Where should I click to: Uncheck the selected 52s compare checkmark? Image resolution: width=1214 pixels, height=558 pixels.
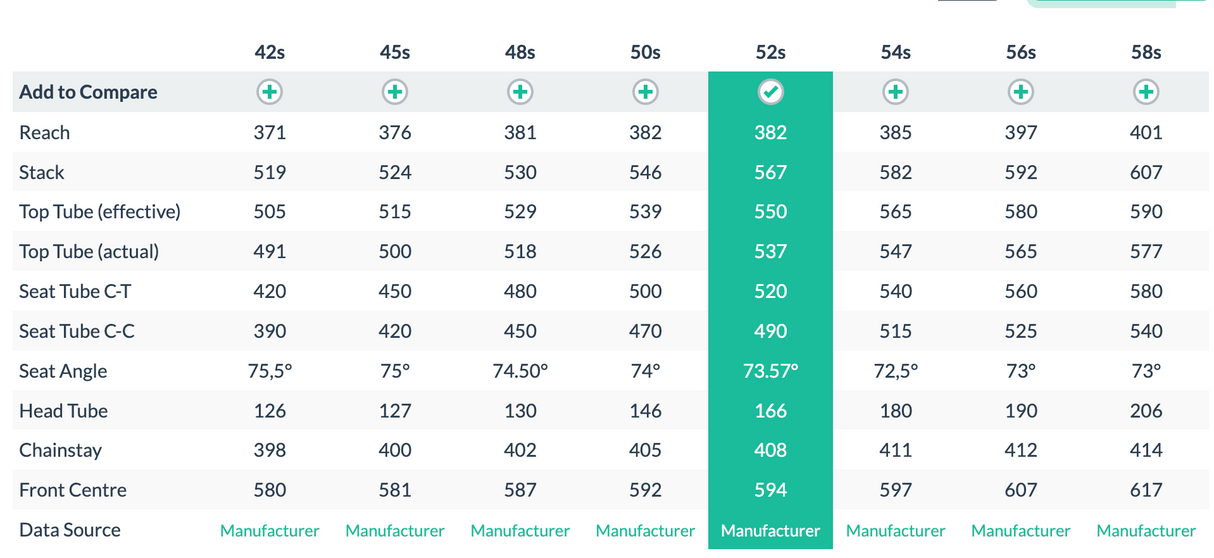click(770, 92)
